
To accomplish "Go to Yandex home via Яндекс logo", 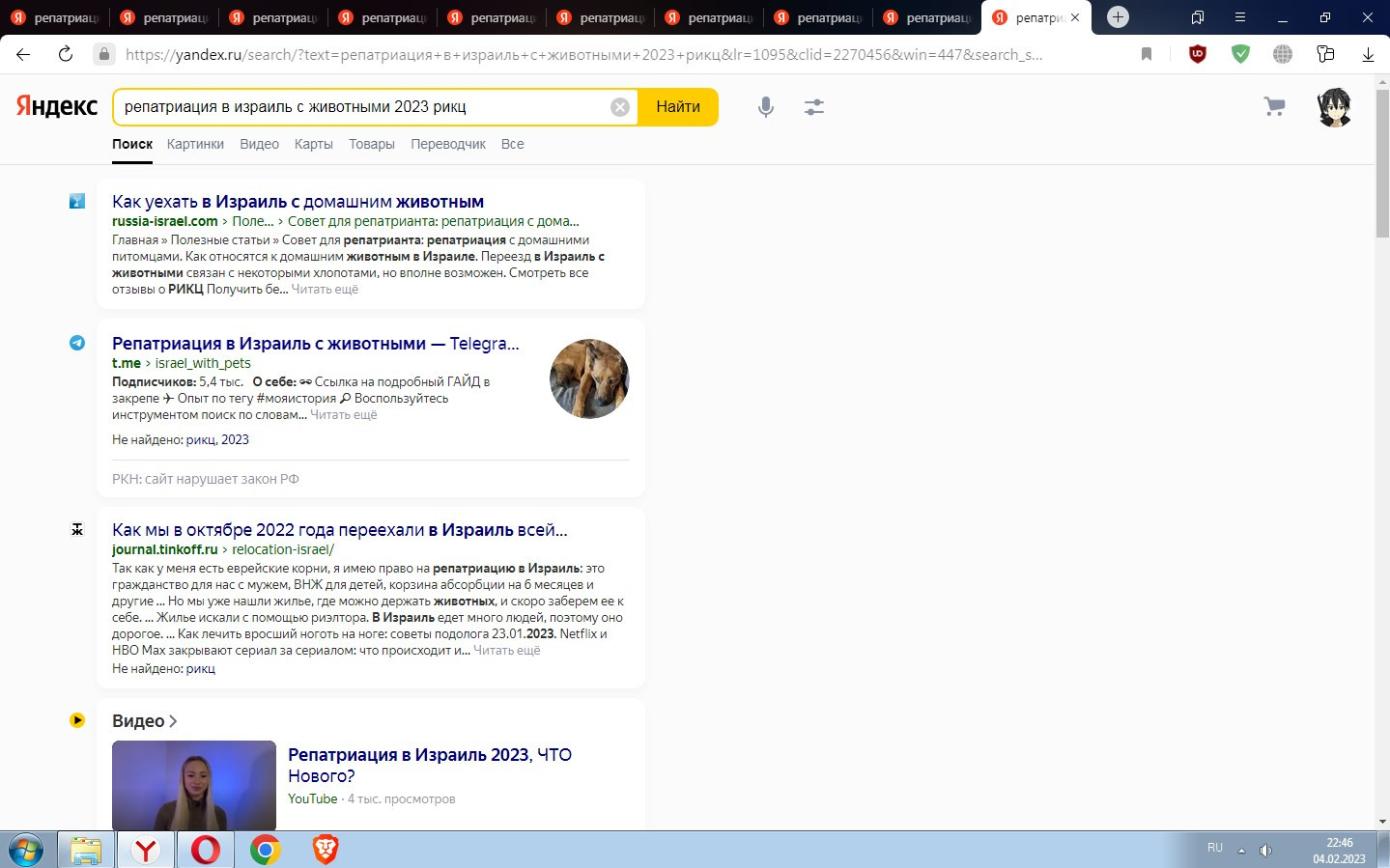I will [56, 106].
